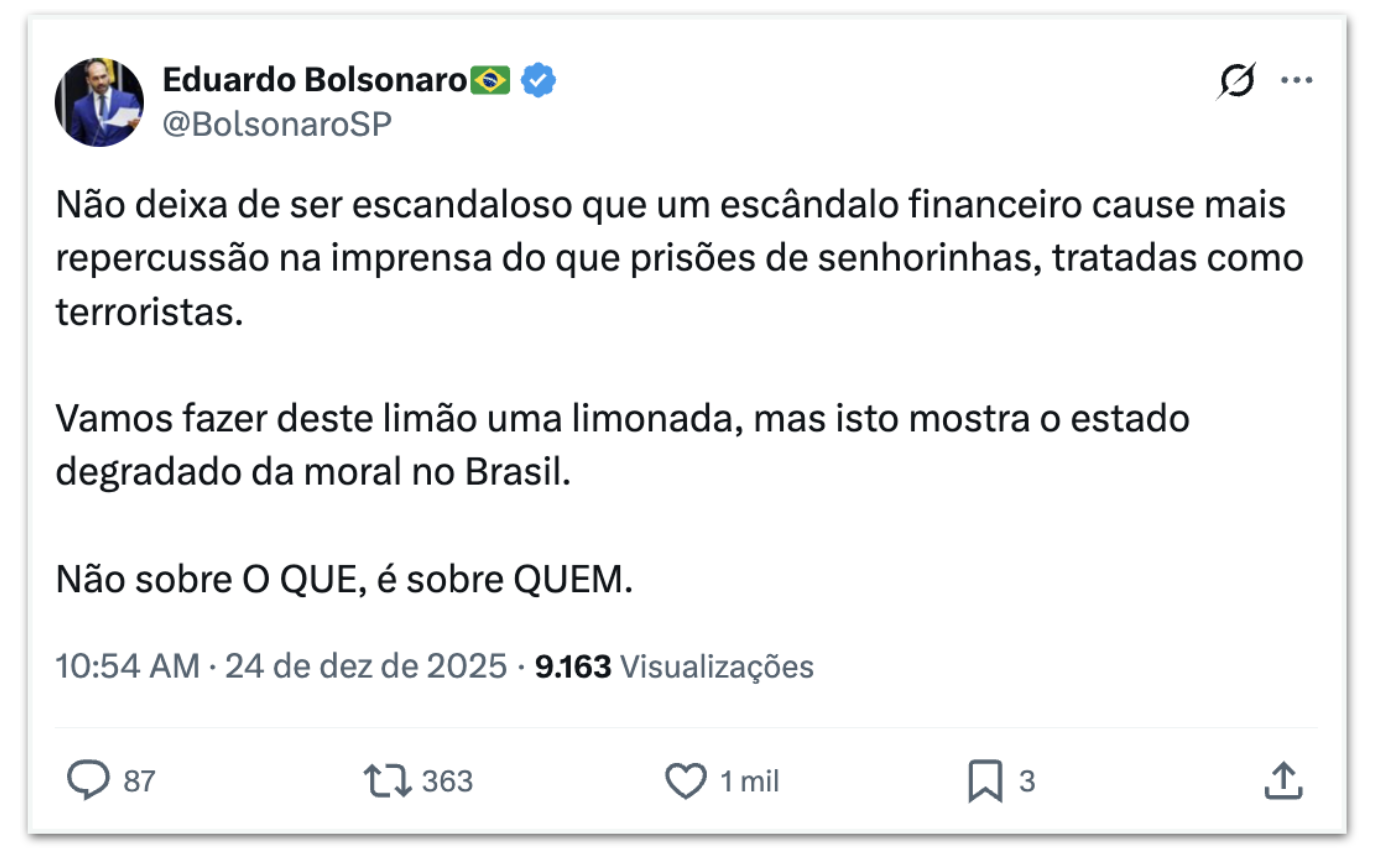Toggle the like heart icon
This screenshot has width=1376, height=854.
click(x=686, y=781)
